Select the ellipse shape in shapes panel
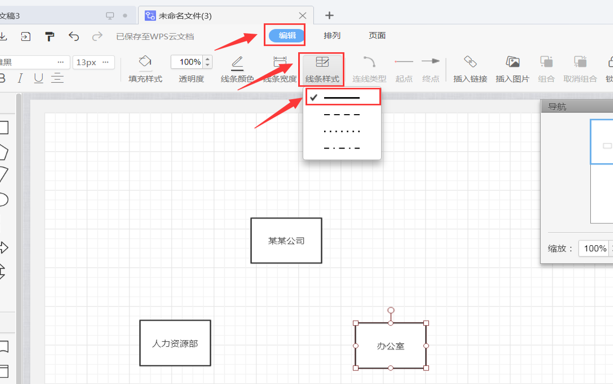Screen dimensions: 613x387 tap(3, 199)
